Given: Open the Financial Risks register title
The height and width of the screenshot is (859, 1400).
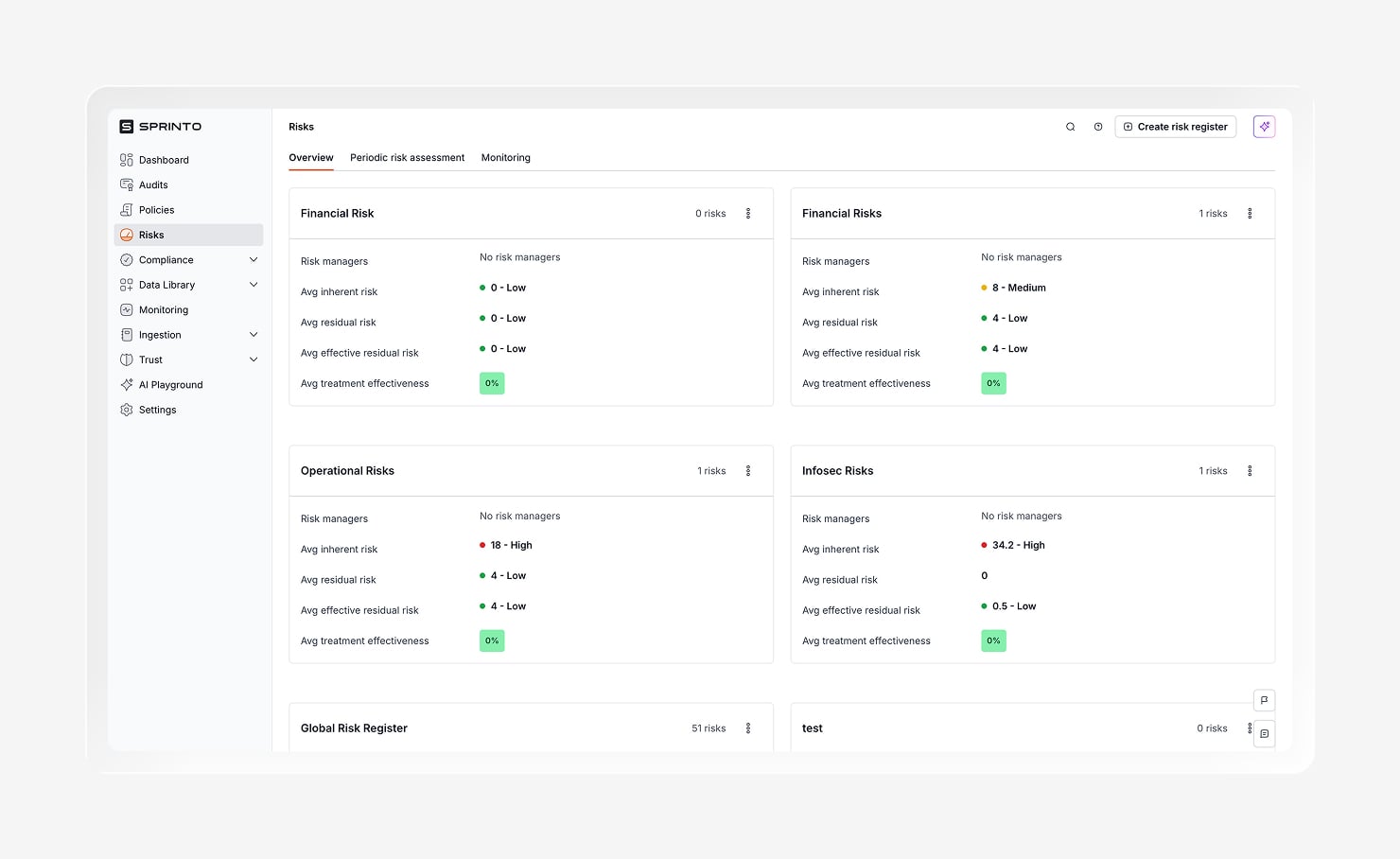Looking at the screenshot, I should (842, 214).
